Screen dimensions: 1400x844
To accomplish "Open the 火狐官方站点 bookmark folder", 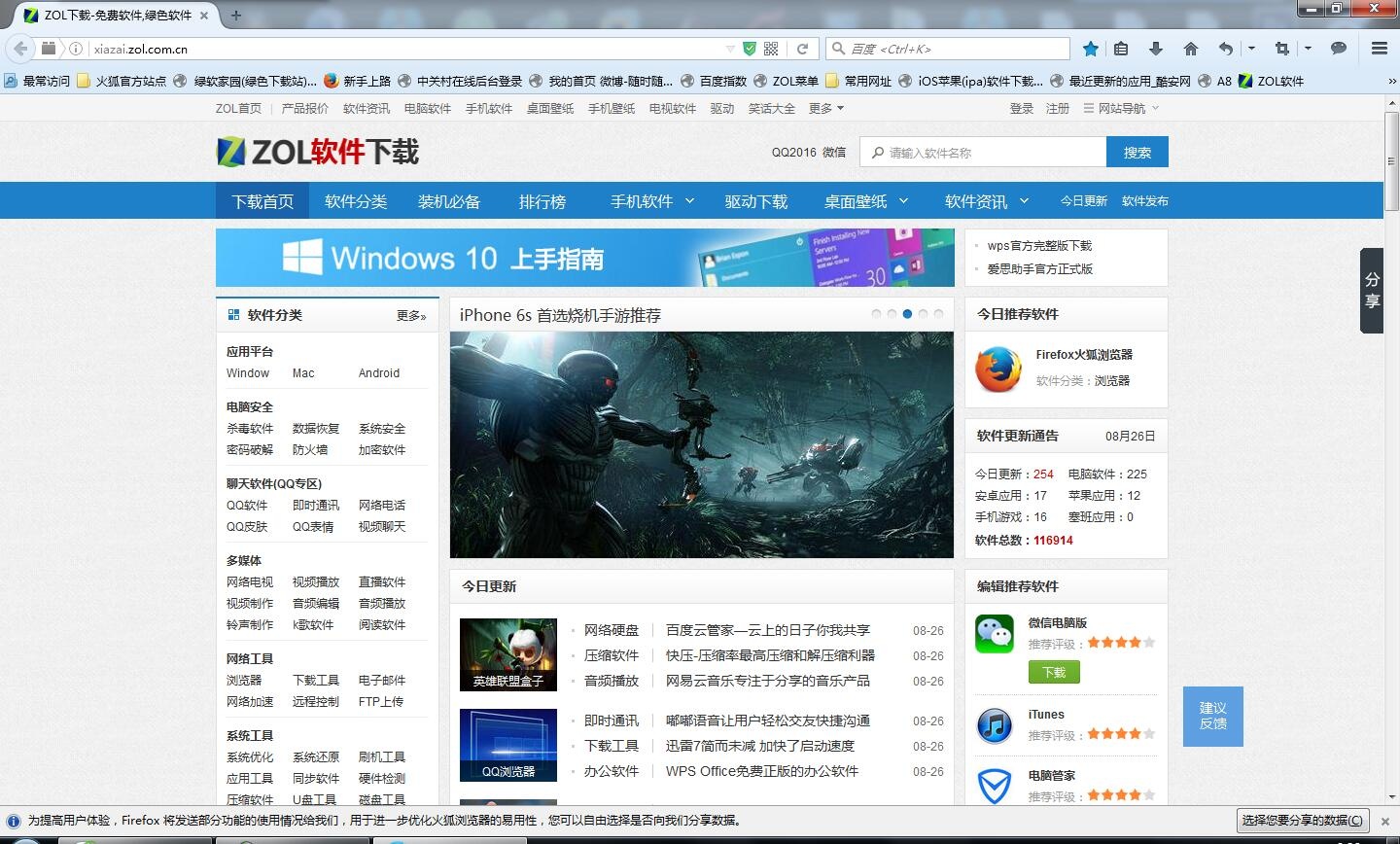I will 122,81.
